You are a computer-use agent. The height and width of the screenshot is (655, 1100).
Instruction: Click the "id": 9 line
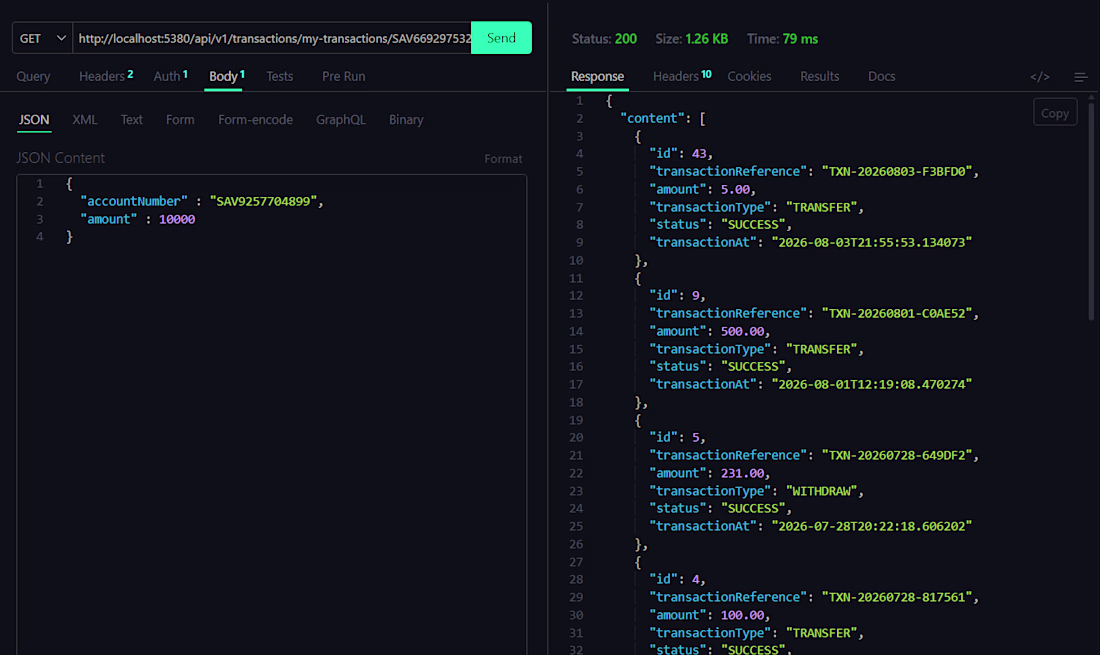tap(677, 295)
